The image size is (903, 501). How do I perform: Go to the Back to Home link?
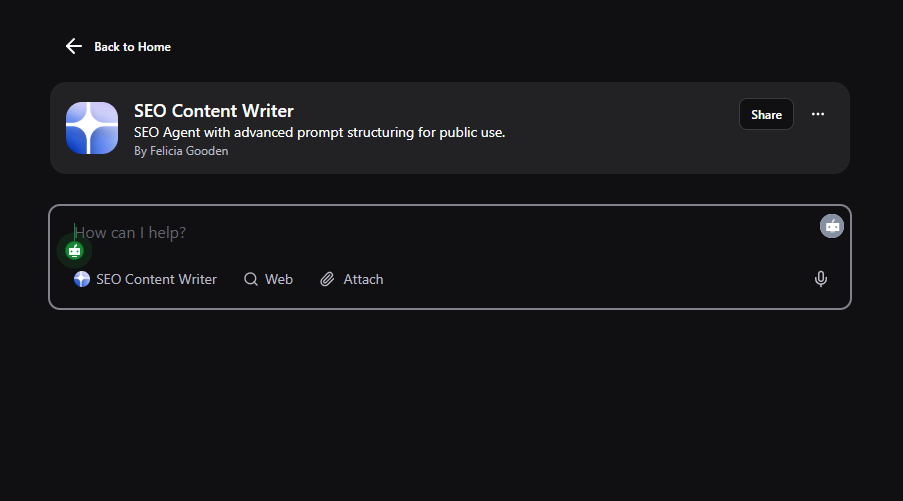(x=132, y=47)
